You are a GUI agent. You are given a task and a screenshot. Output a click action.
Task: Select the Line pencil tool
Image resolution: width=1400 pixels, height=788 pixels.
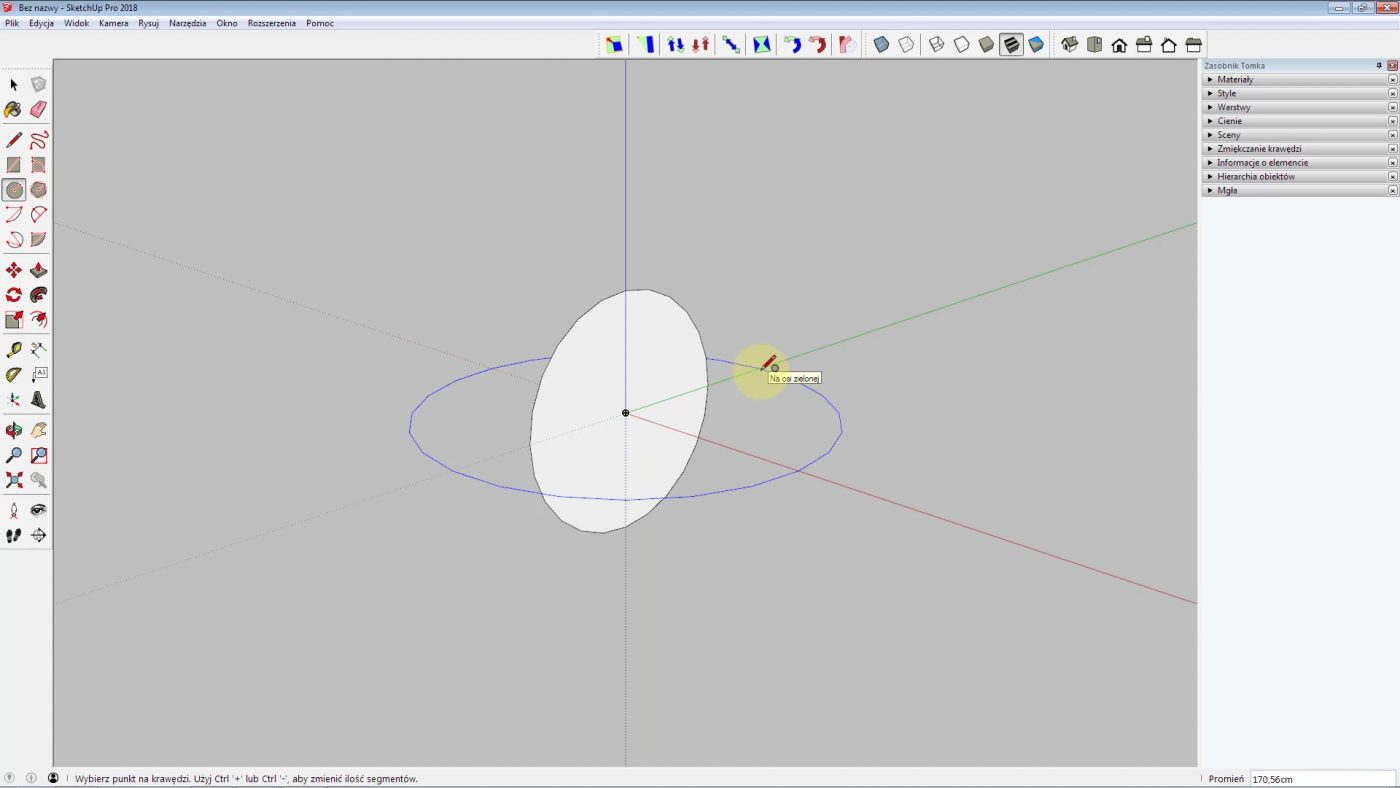14,140
